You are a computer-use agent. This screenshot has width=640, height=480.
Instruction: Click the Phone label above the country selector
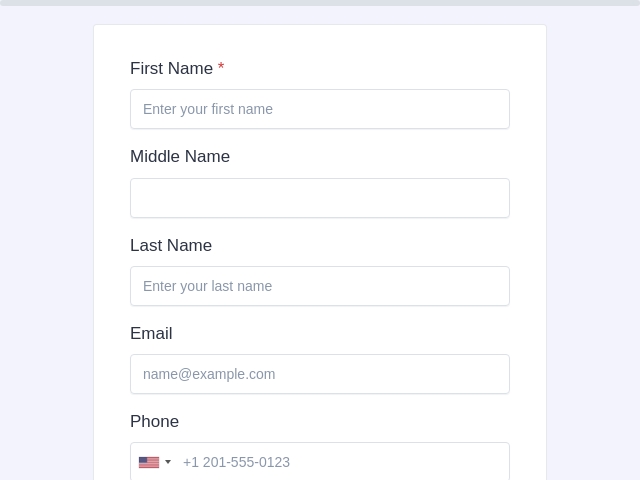coord(155,421)
